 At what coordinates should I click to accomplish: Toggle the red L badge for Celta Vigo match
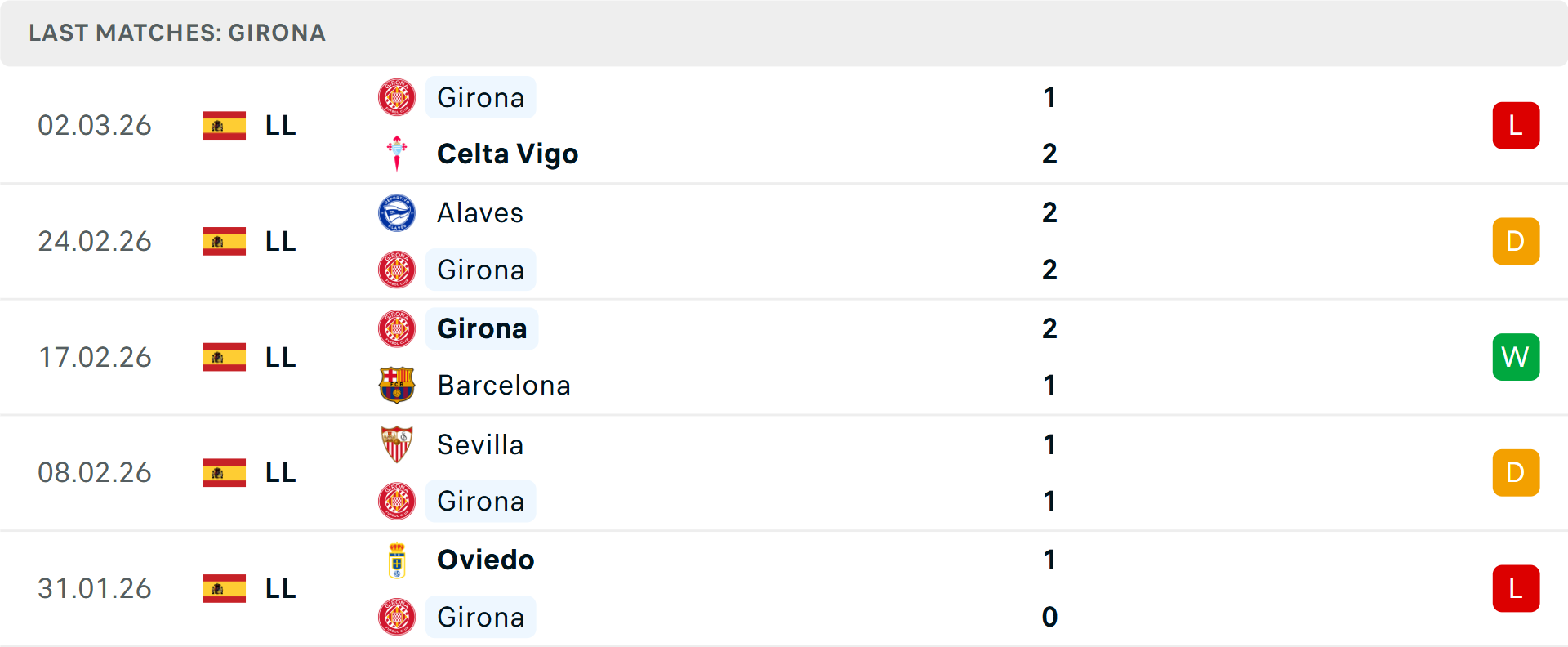coord(1516,125)
